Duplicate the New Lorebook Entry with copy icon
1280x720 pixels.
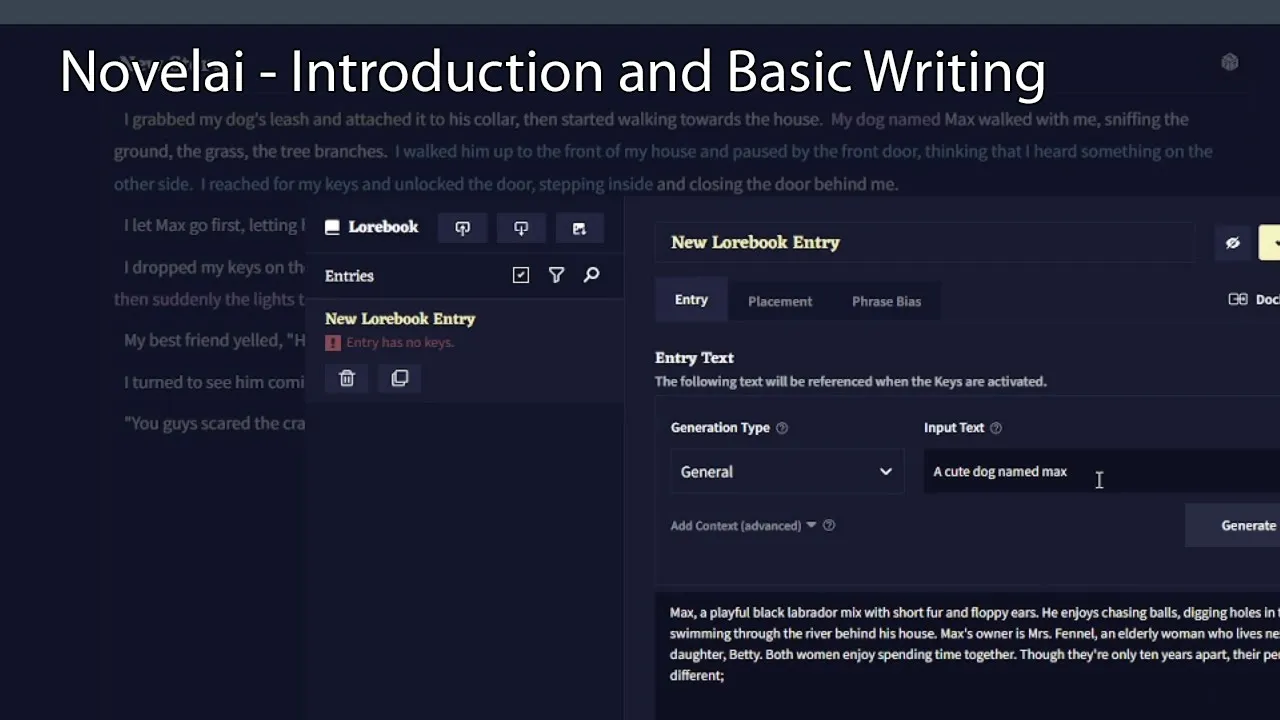pyautogui.click(x=400, y=378)
